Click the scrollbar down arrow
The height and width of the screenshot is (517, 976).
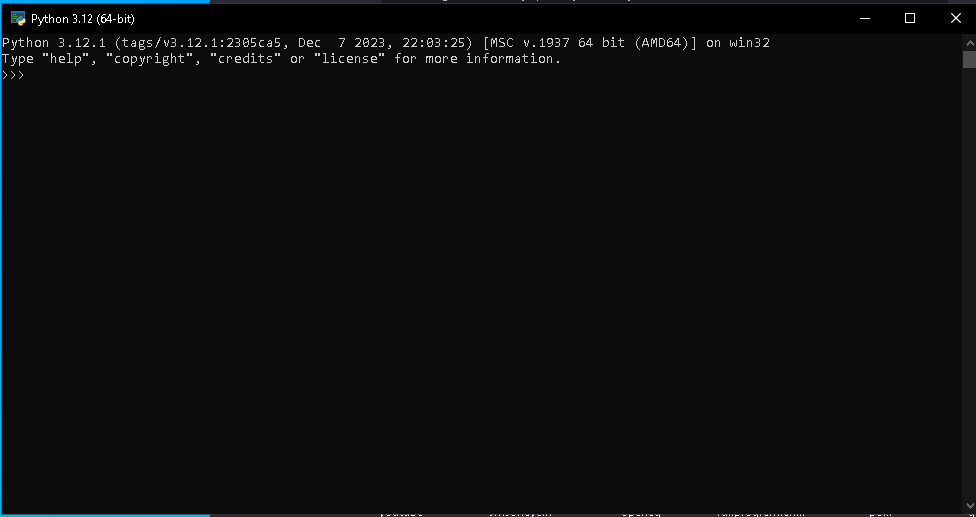point(969,506)
